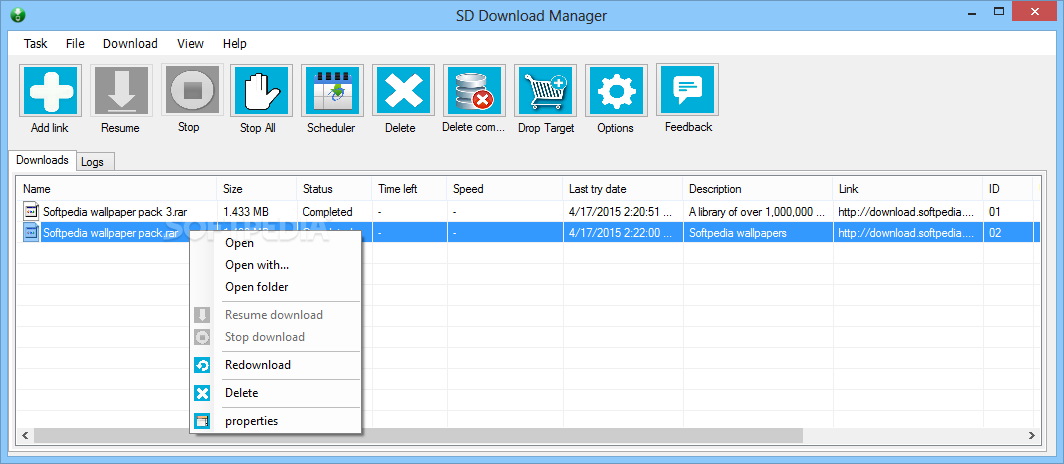Click description 'A library of over 1,000,000'
1064x464 pixels.
point(757,212)
